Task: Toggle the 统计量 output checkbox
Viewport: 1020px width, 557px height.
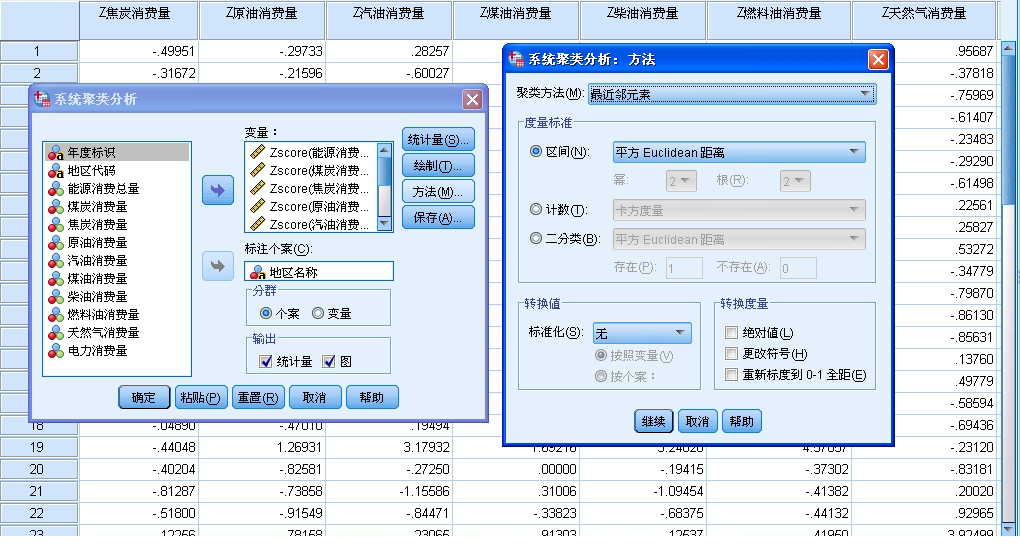Action: tap(265, 362)
